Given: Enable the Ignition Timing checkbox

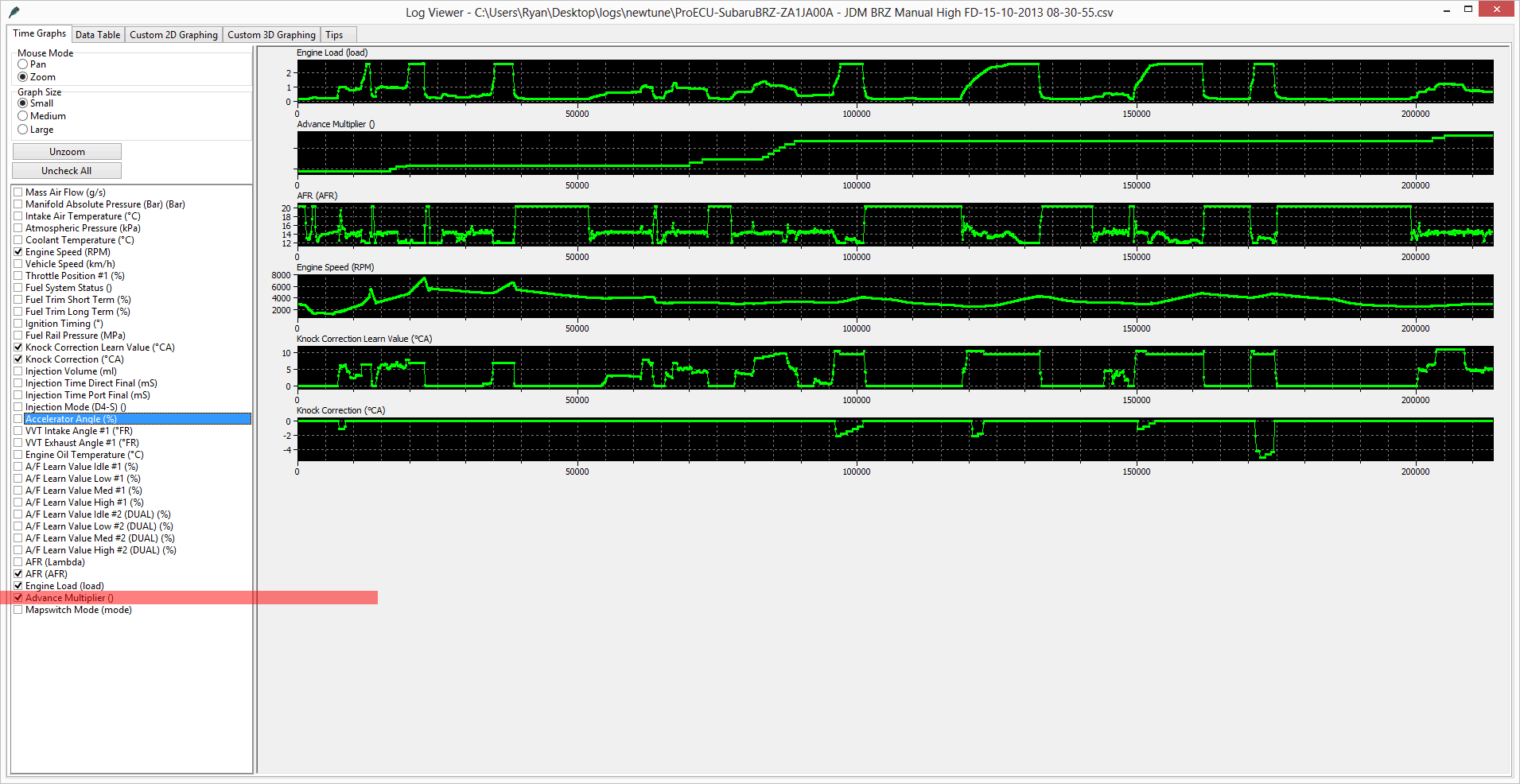Looking at the screenshot, I should [x=18, y=324].
